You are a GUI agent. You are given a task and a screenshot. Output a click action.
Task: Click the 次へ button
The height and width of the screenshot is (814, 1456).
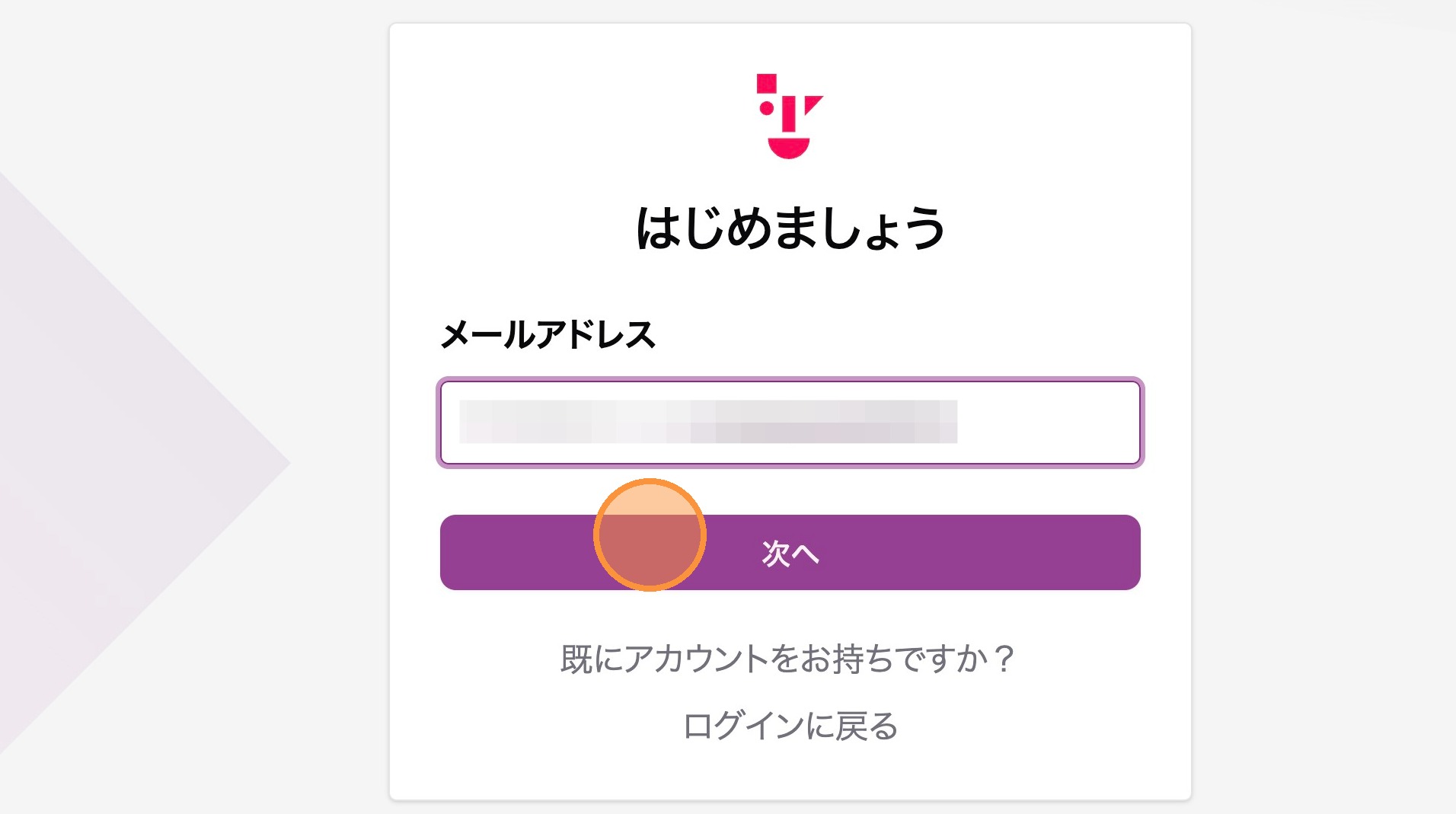(790, 553)
